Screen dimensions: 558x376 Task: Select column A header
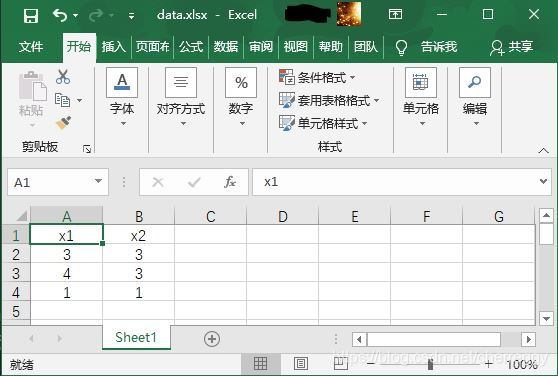pos(67,216)
